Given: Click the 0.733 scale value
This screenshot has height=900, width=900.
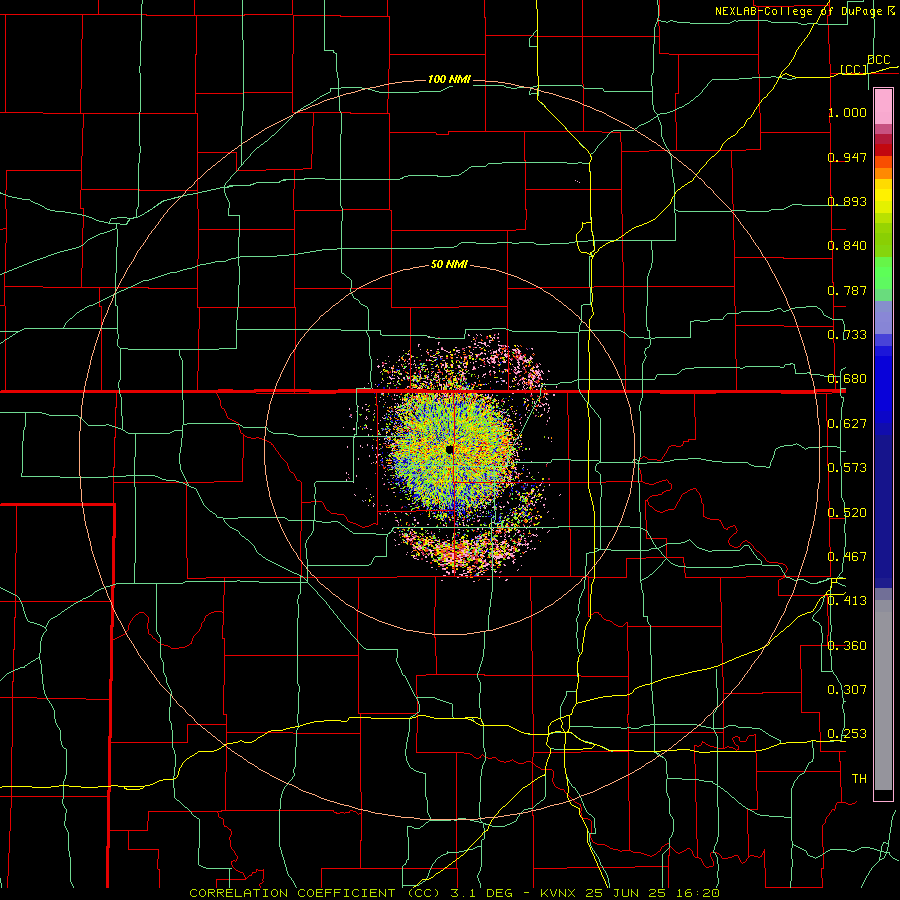Looking at the screenshot, I should 847,334.
